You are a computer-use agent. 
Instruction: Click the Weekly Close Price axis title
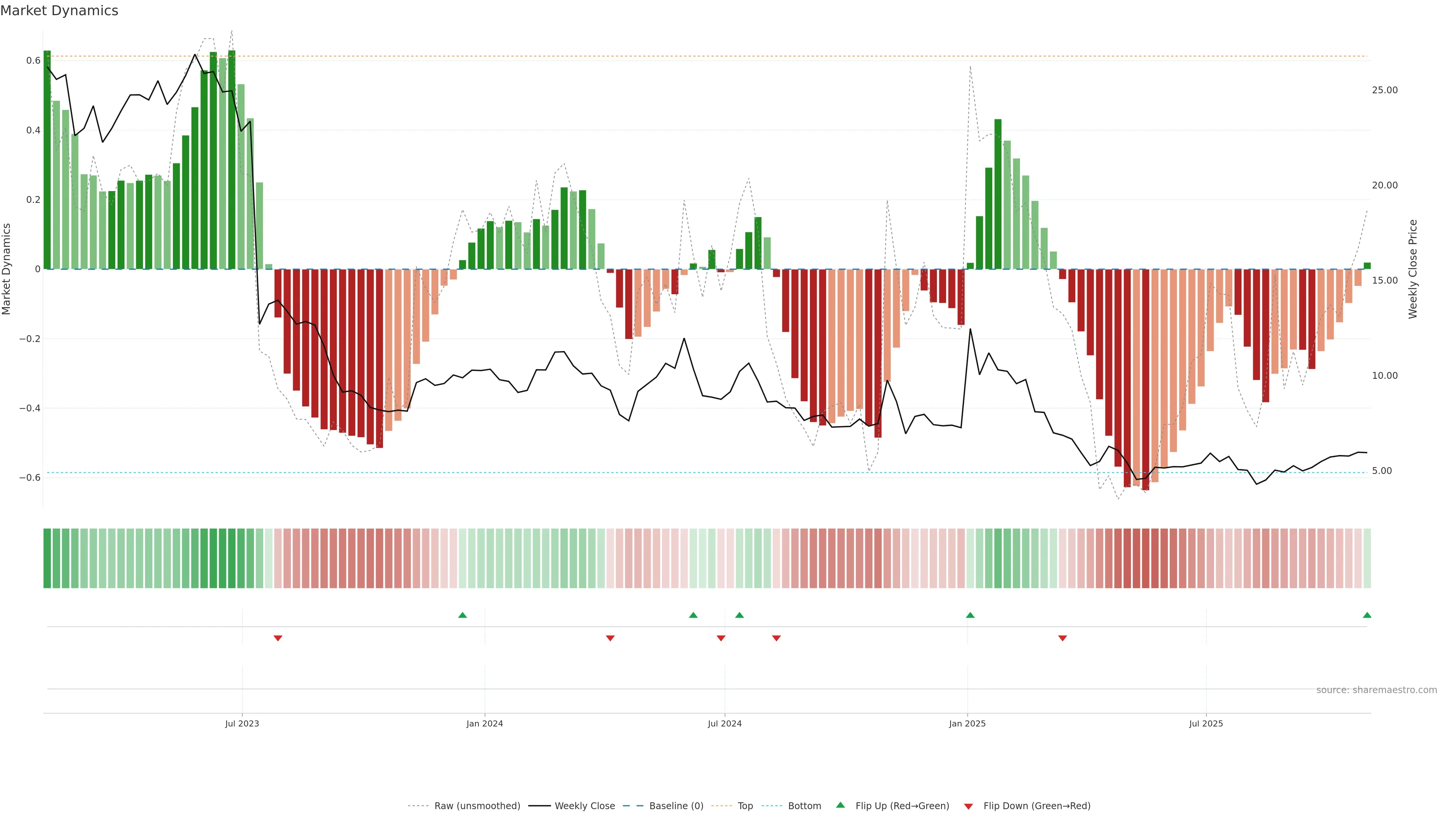[1412, 269]
